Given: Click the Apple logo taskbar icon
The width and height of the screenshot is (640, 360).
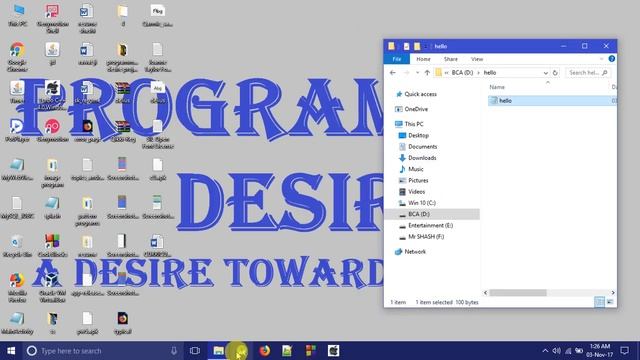Looking at the screenshot, I should coord(333,351).
